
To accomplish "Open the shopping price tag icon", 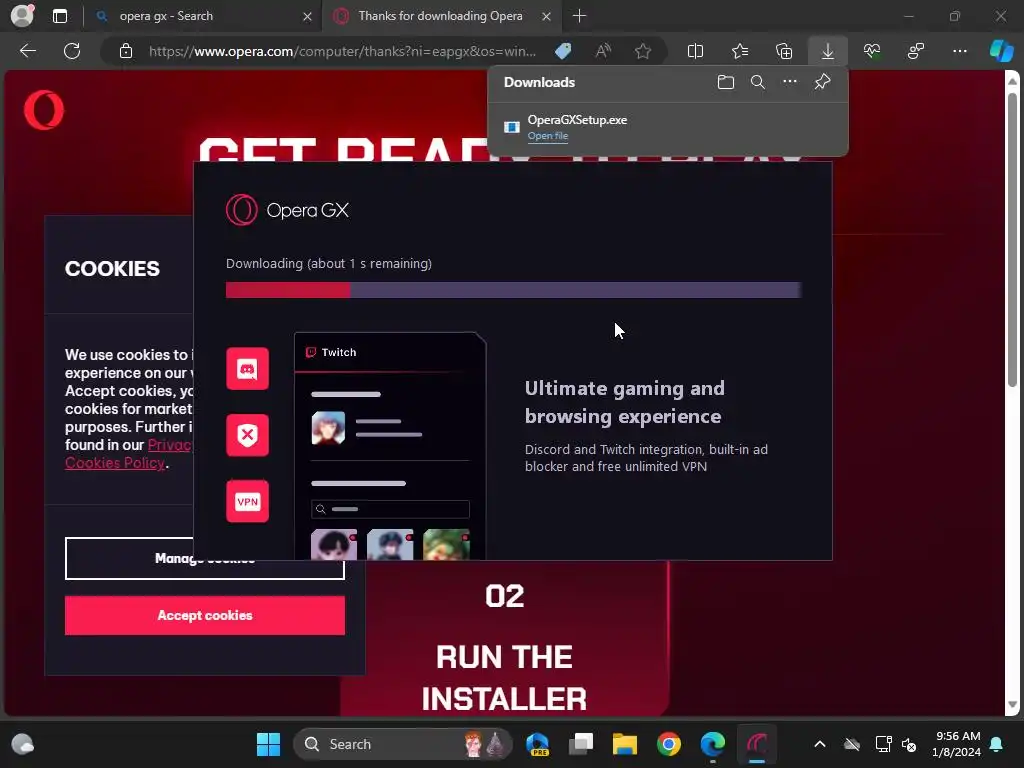I will tap(563, 51).
